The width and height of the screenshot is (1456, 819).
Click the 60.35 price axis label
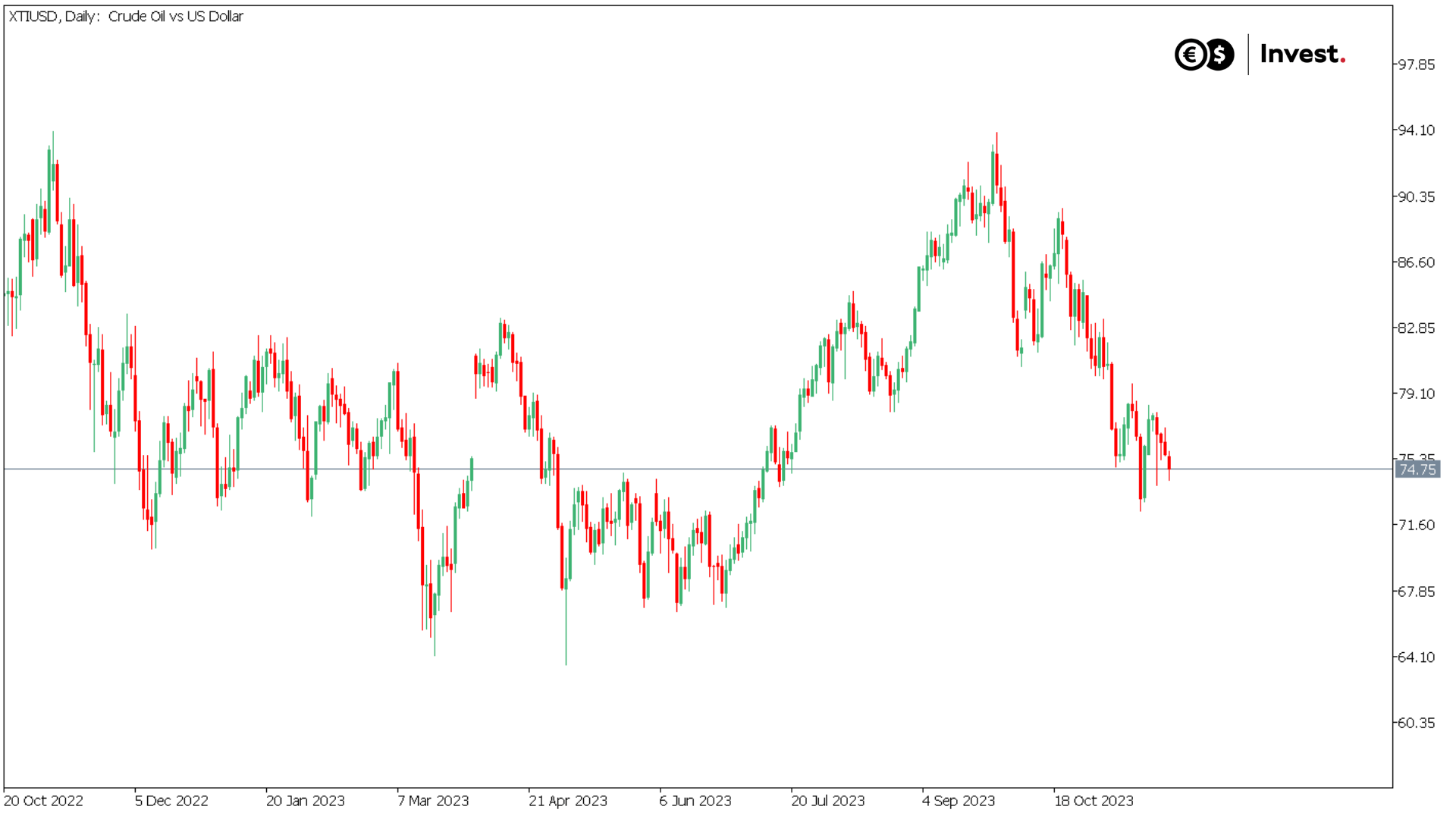point(1417,723)
